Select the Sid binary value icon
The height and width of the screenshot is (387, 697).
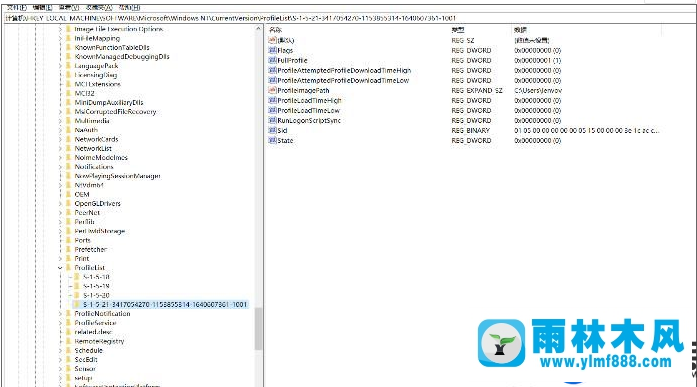pos(272,130)
